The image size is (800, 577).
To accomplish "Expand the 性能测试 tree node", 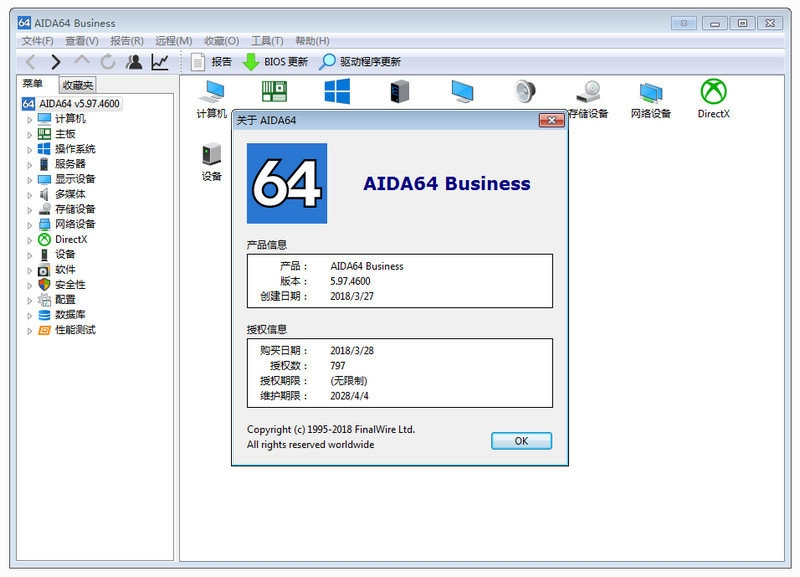I will pyautogui.click(x=29, y=331).
